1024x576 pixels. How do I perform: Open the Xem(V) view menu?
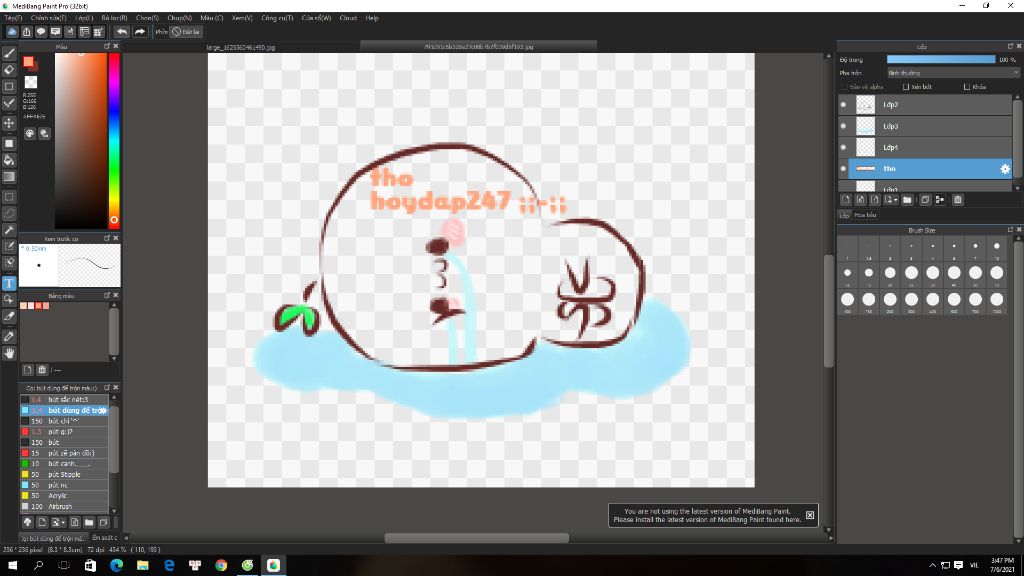pos(242,18)
